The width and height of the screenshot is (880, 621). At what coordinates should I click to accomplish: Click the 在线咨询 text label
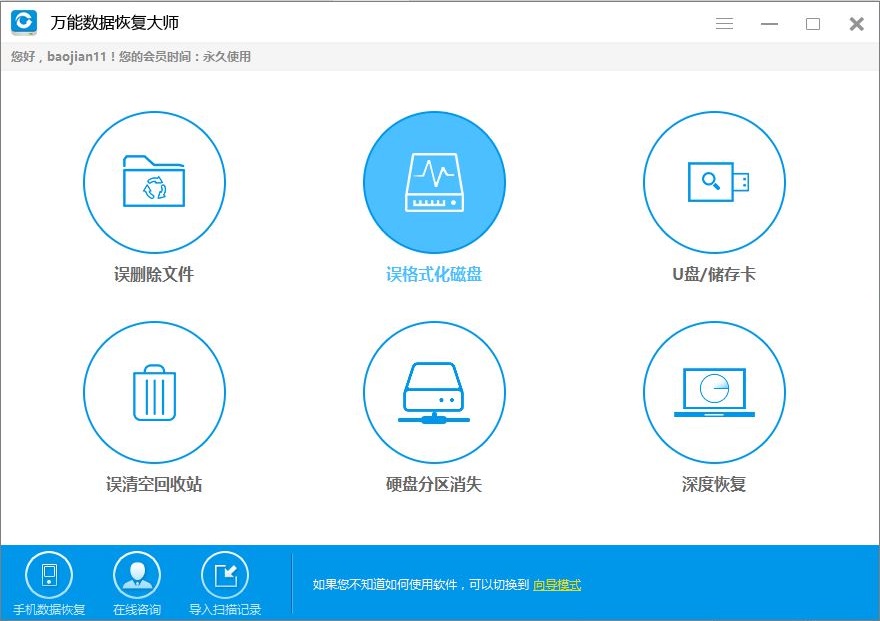click(x=137, y=609)
